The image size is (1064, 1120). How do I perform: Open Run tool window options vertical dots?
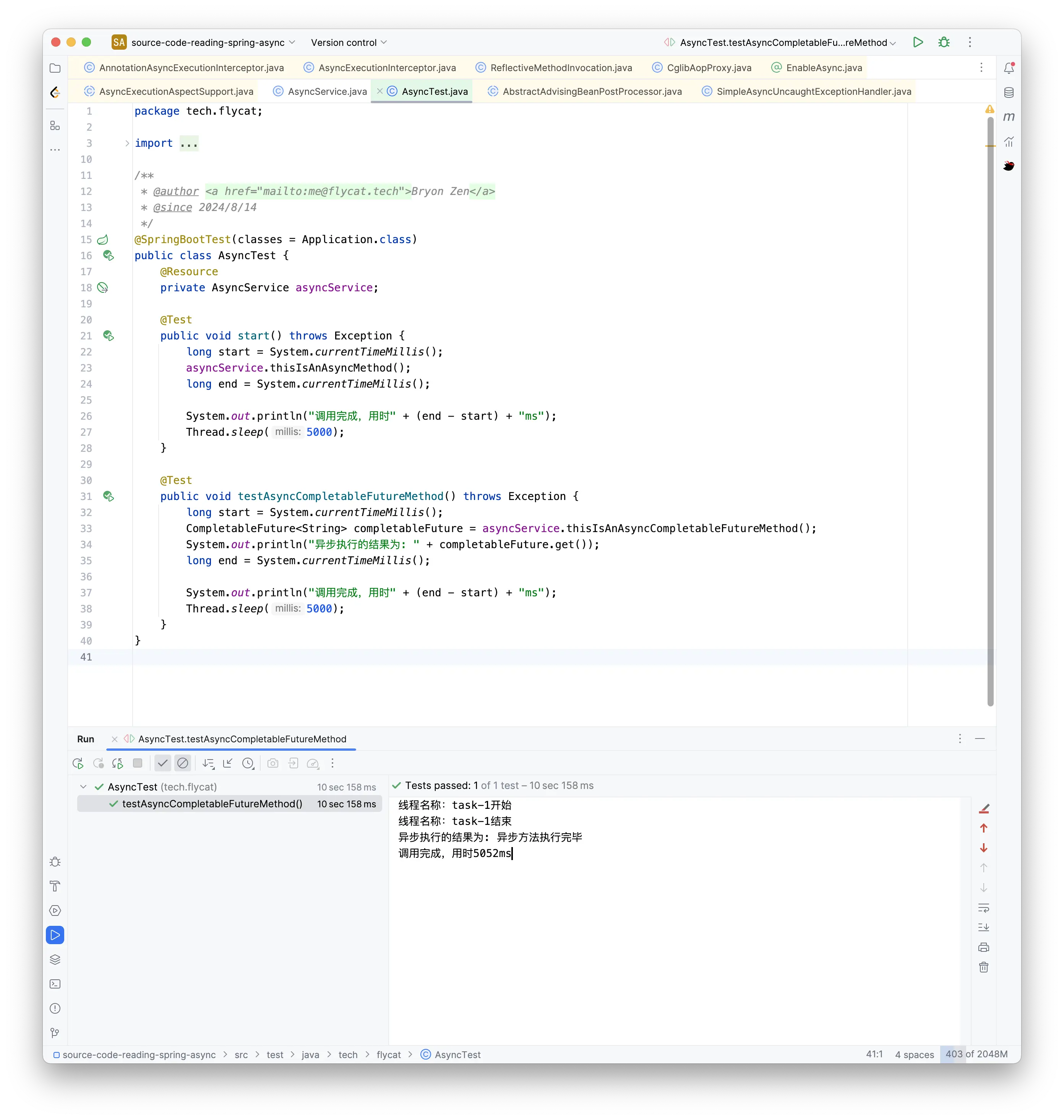coord(960,739)
